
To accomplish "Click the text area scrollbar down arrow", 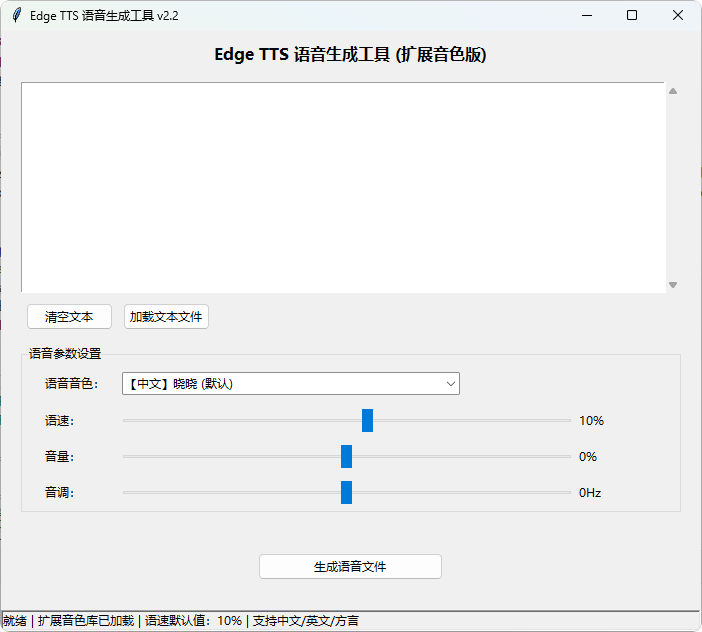I will coord(672,285).
